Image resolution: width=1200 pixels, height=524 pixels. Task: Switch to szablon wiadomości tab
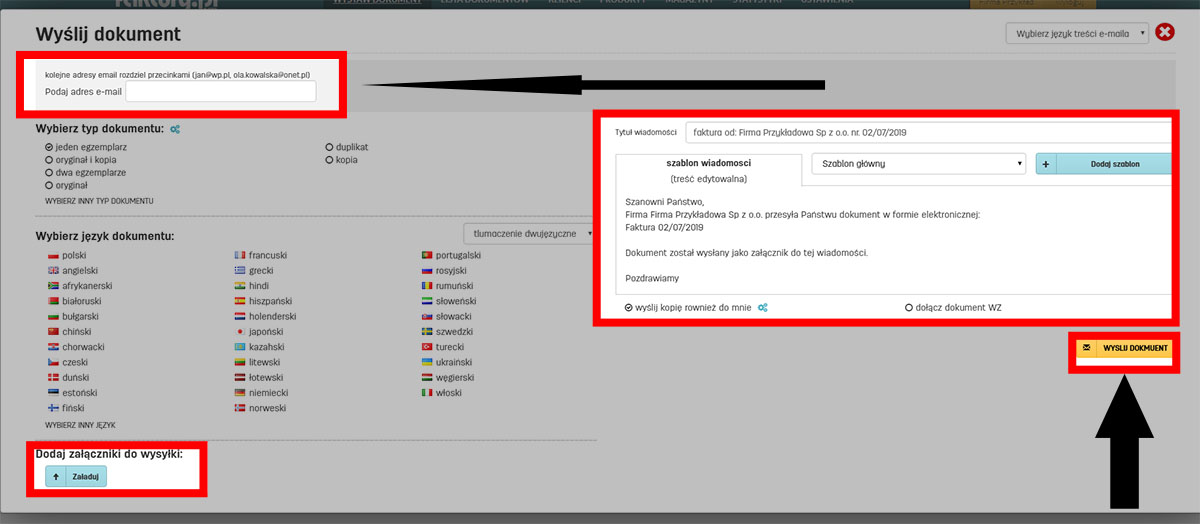pyautogui.click(x=708, y=170)
